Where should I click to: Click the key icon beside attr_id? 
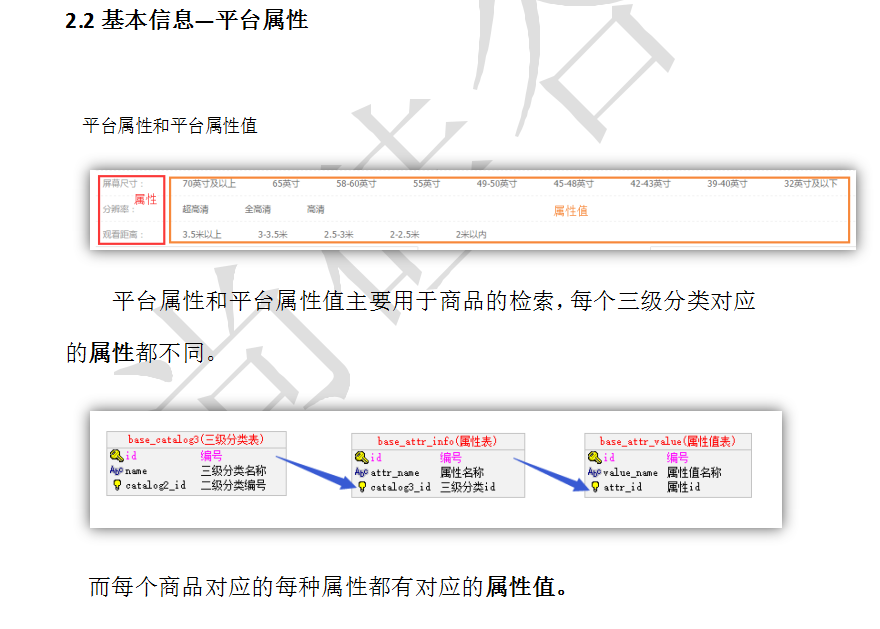(594, 487)
